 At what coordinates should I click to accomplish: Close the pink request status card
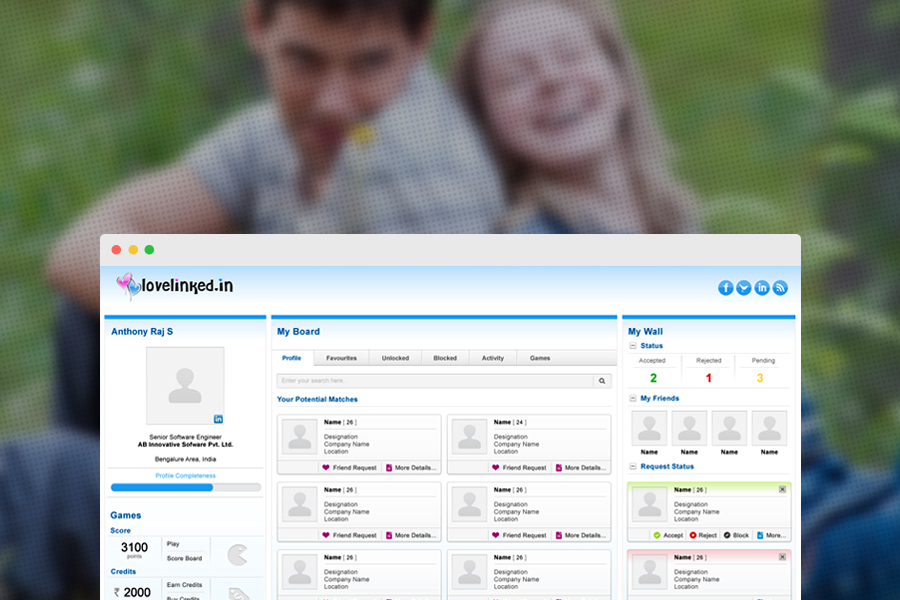click(x=782, y=557)
